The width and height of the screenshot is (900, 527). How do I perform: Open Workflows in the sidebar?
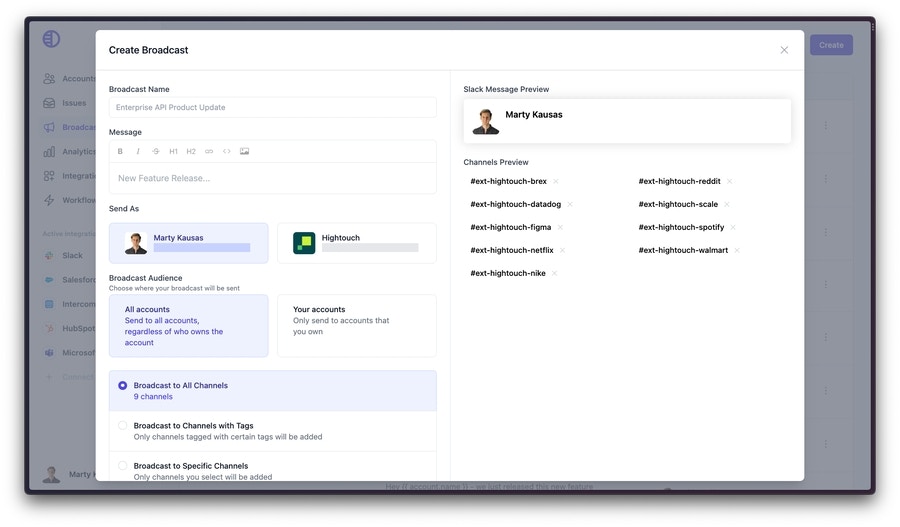tap(69, 200)
